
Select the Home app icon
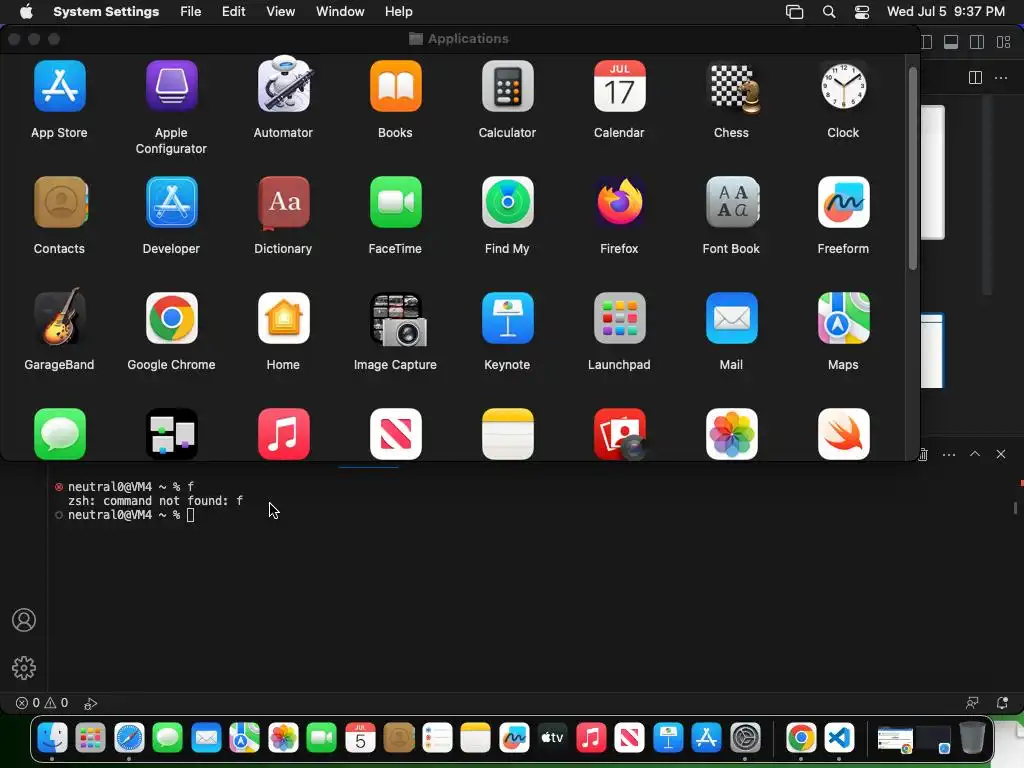click(283, 318)
